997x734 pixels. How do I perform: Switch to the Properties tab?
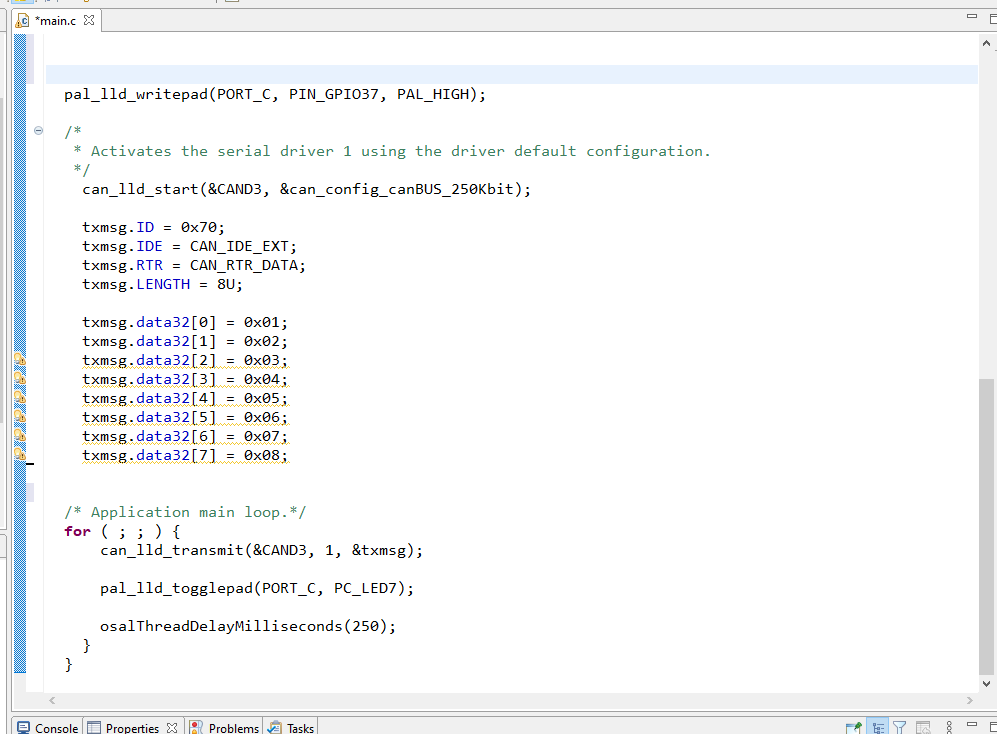132,728
